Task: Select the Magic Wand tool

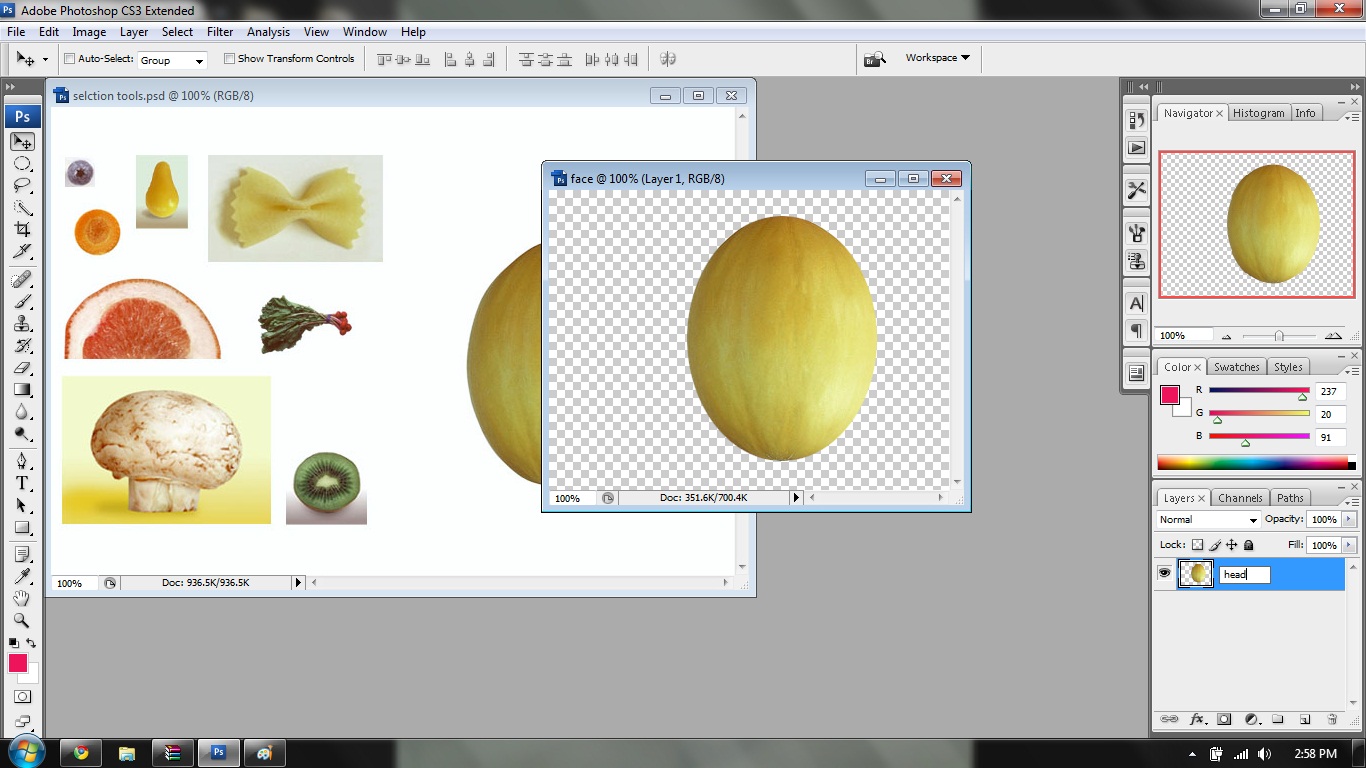Action: [x=22, y=208]
